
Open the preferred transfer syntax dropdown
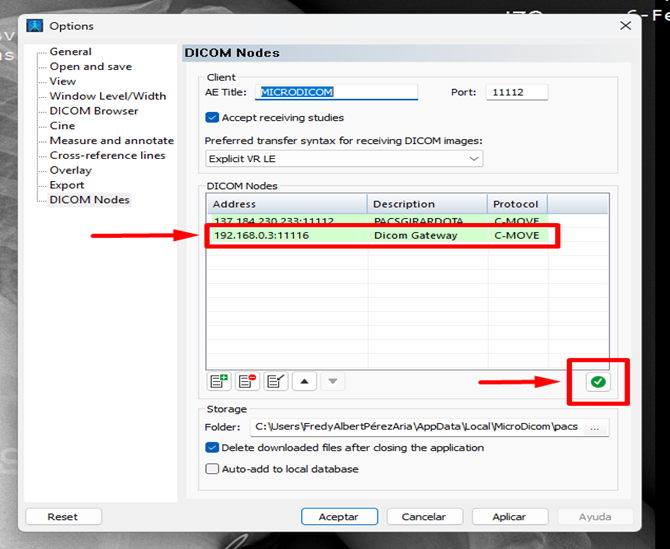(344, 159)
